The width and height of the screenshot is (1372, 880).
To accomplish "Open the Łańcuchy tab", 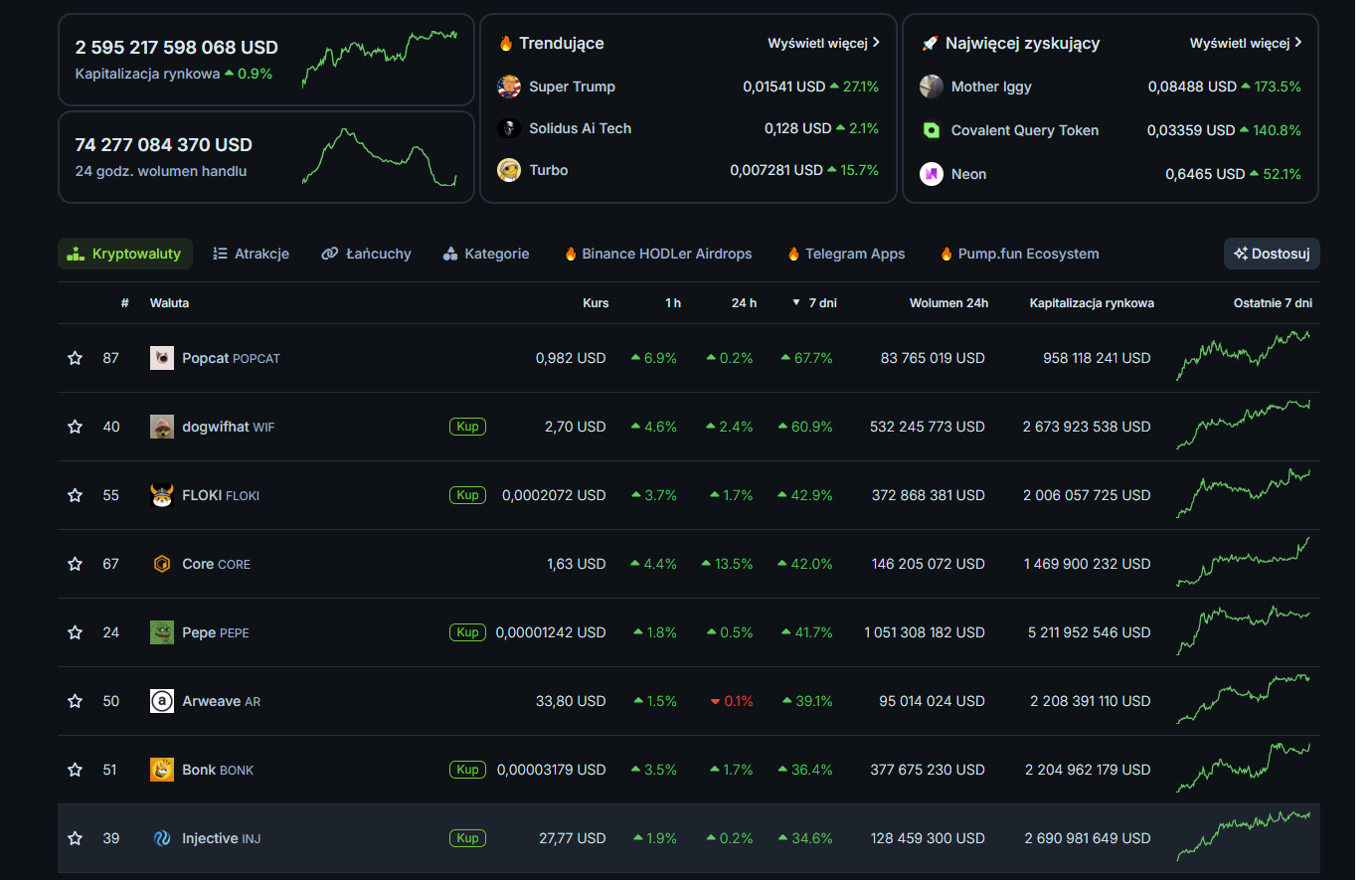I will pyautogui.click(x=366, y=254).
